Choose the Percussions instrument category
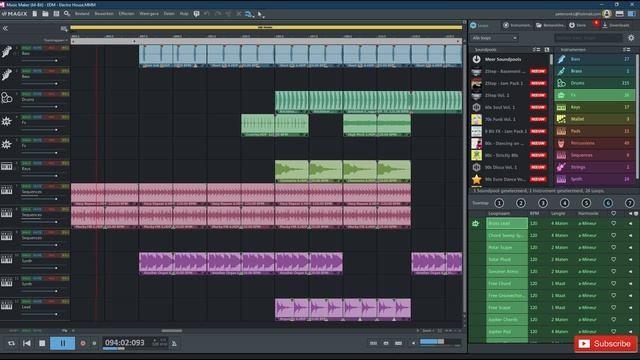The height and width of the screenshot is (360, 640). 595,143
